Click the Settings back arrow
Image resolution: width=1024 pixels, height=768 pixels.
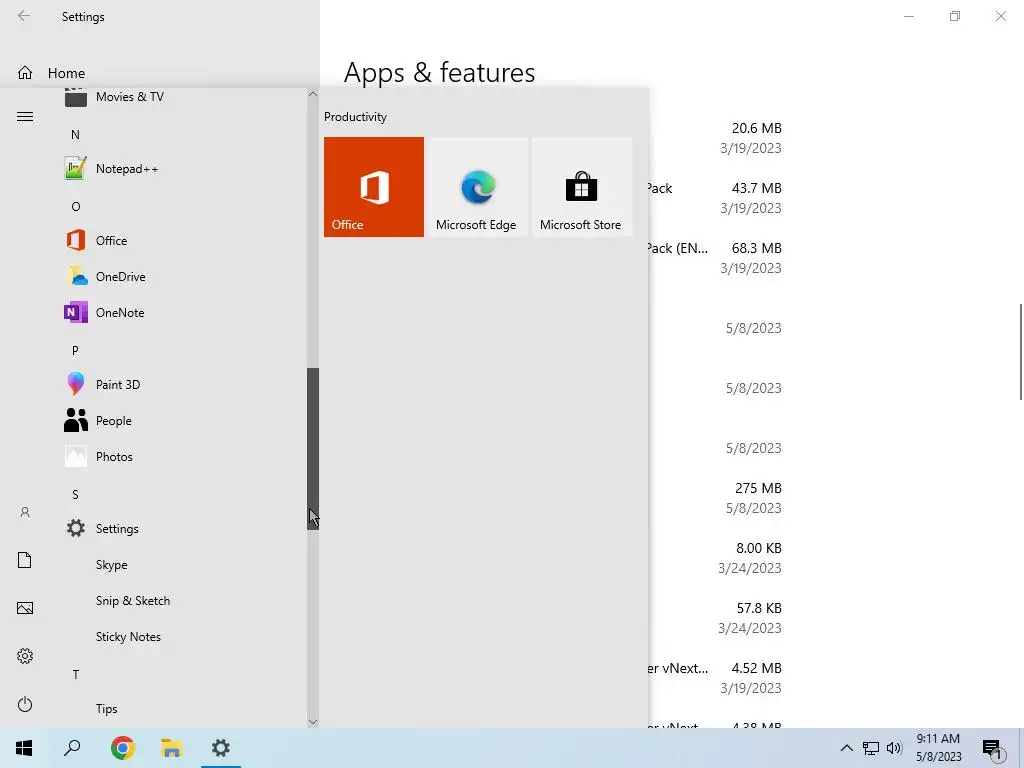tap(24, 16)
